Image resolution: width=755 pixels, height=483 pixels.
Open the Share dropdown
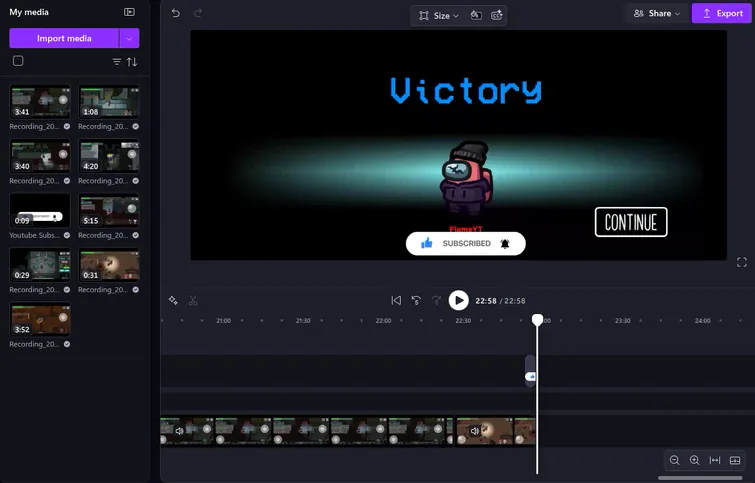657,13
